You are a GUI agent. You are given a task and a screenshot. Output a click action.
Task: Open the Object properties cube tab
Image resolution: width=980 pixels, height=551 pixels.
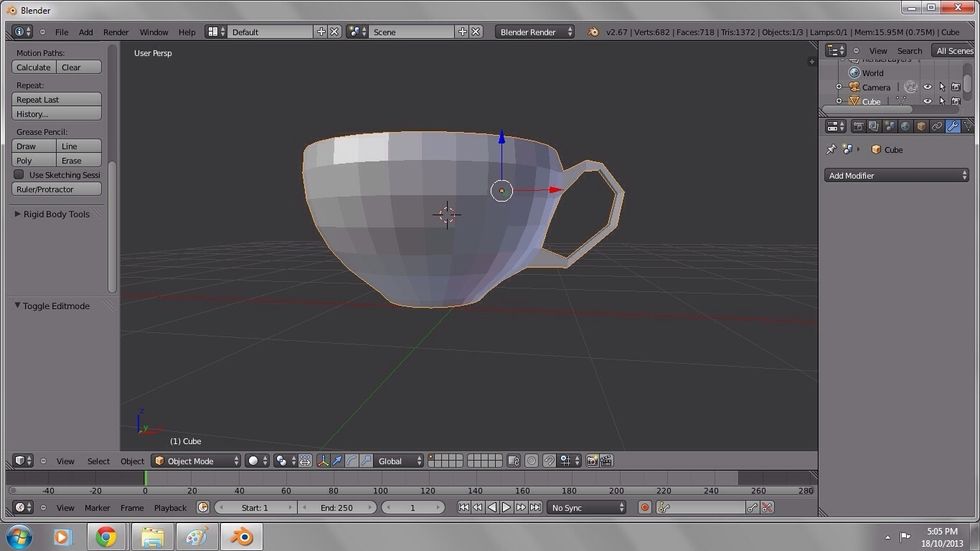click(921, 126)
